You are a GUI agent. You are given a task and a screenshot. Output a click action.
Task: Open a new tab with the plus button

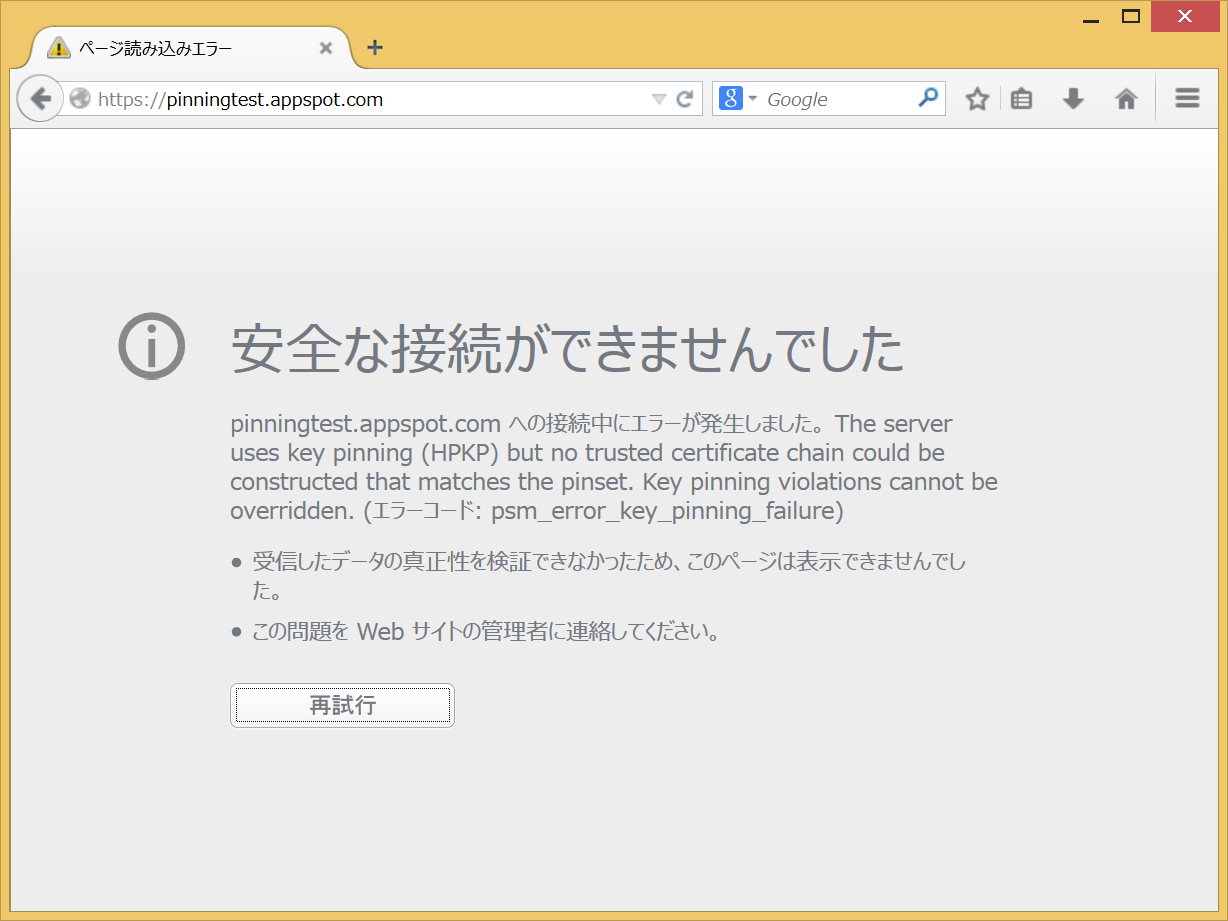pos(375,46)
